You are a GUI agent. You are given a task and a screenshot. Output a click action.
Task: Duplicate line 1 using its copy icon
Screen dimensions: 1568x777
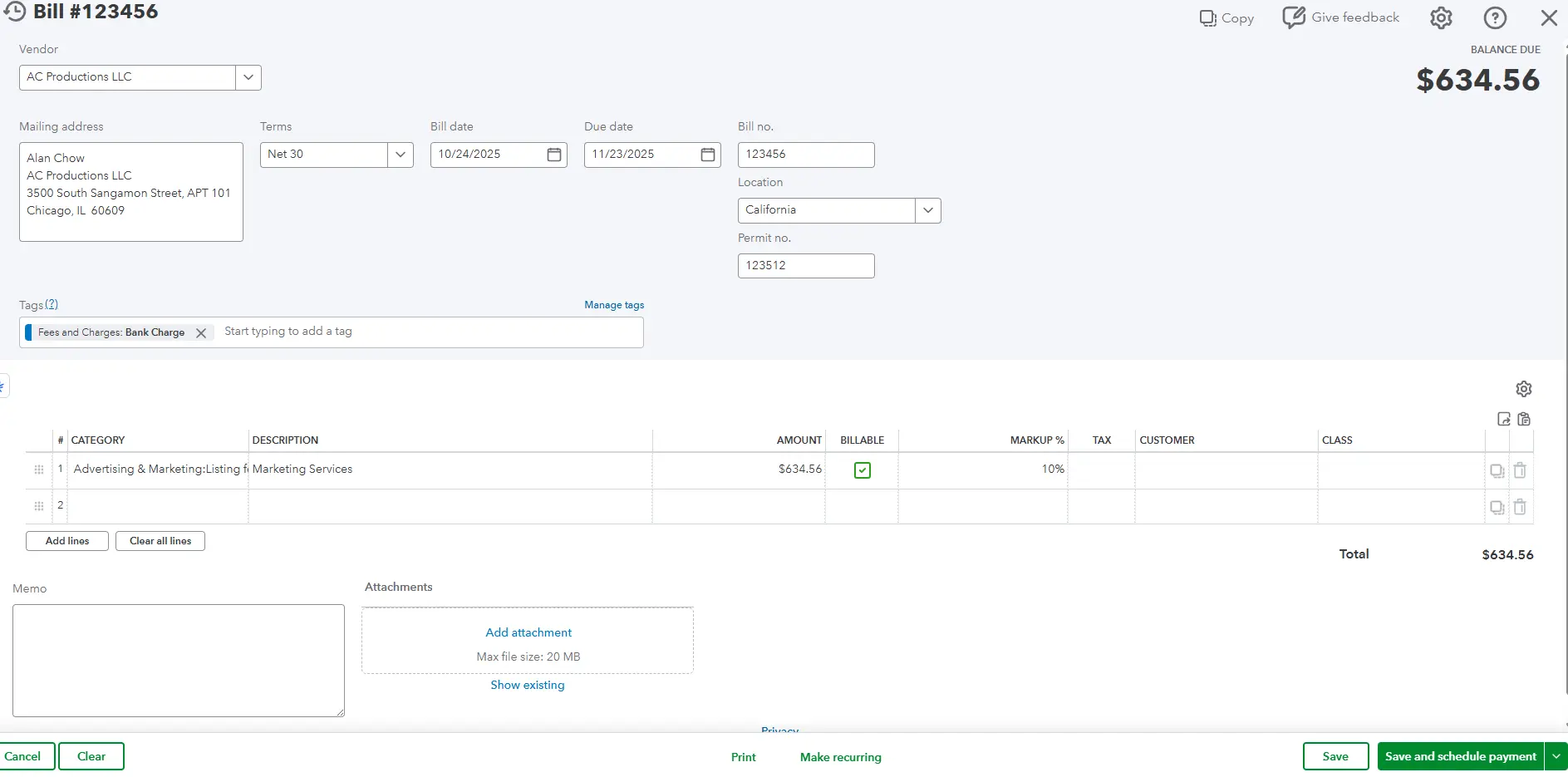tap(1497, 470)
